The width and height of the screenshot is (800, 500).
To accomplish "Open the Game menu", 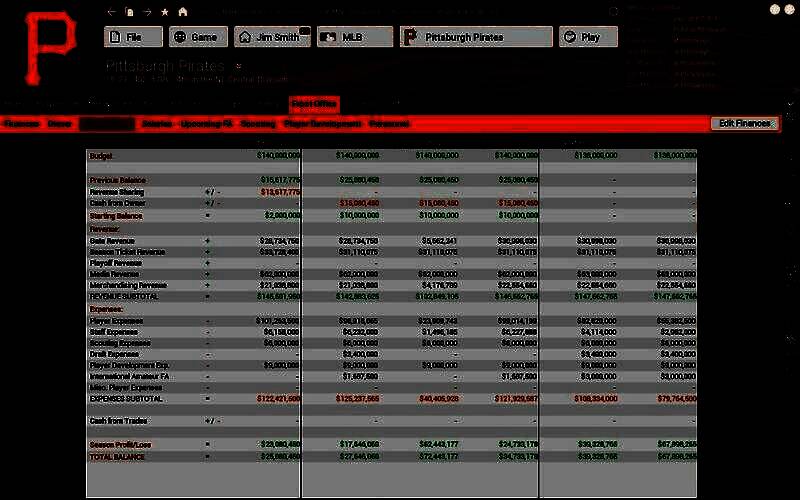I will [196, 37].
